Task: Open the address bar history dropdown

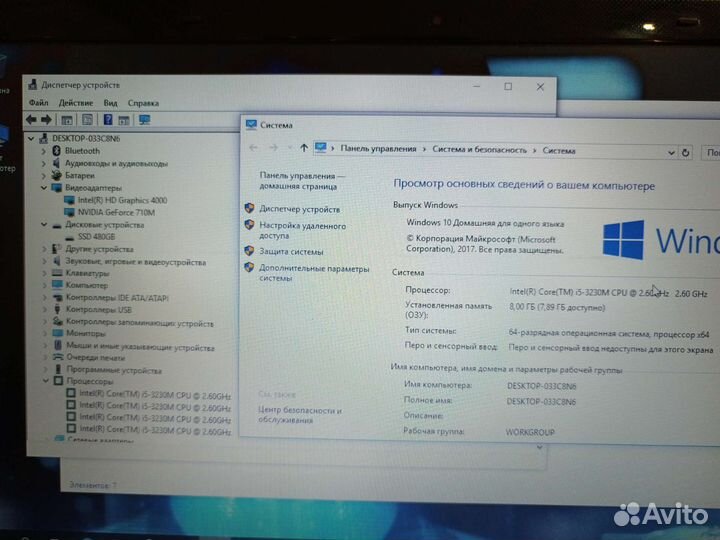Action: pyautogui.click(x=671, y=152)
